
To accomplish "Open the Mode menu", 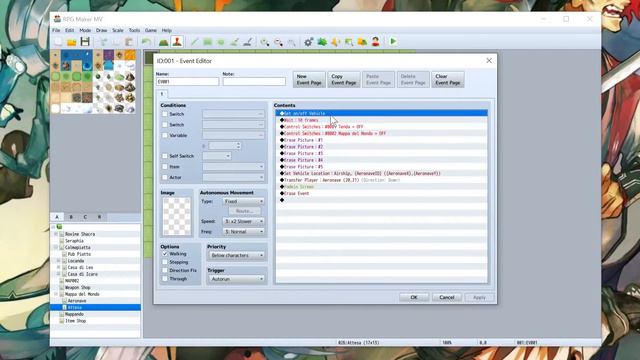I will pyautogui.click(x=85, y=30).
